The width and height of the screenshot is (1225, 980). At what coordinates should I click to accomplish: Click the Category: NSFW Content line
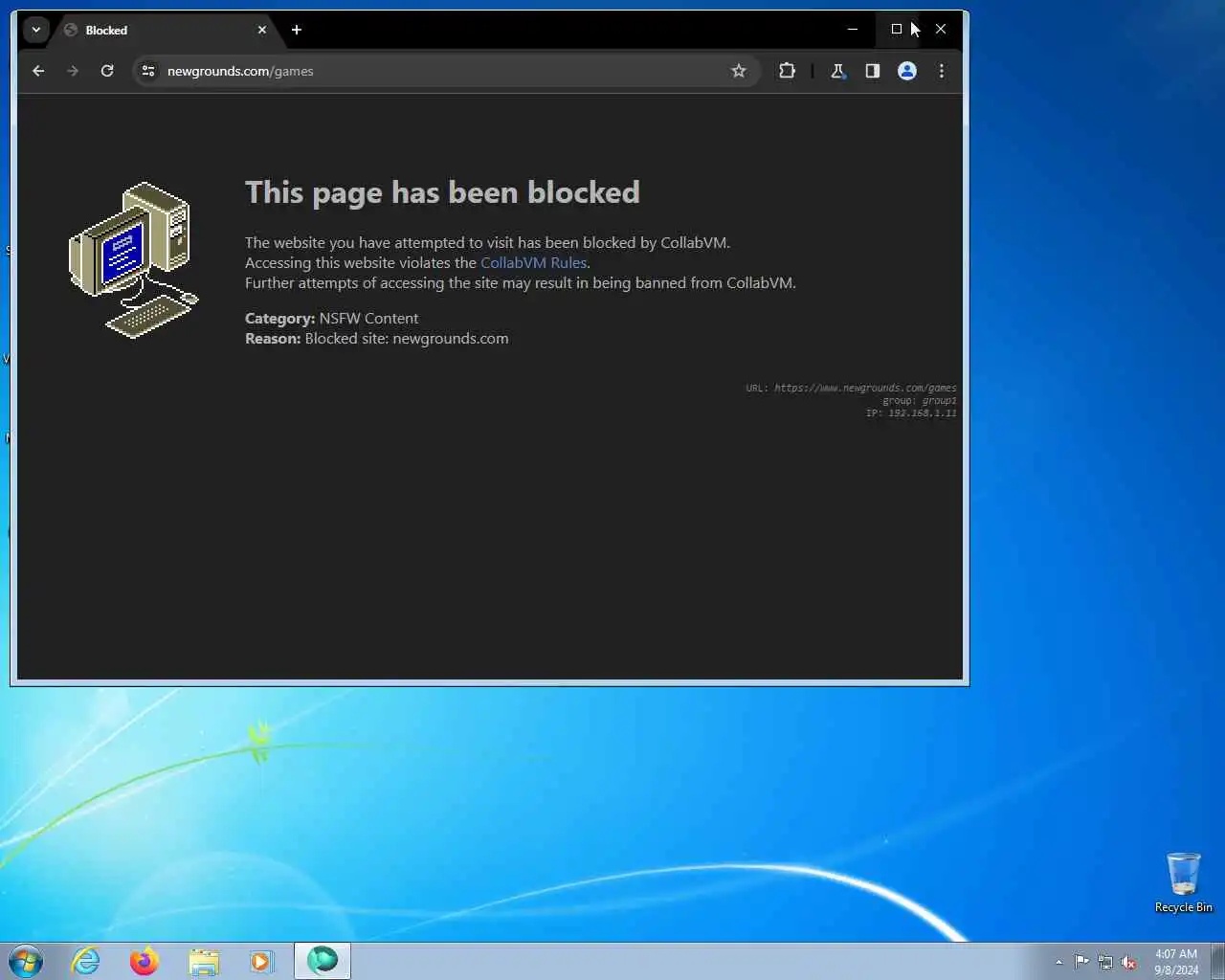tap(331, 318)
